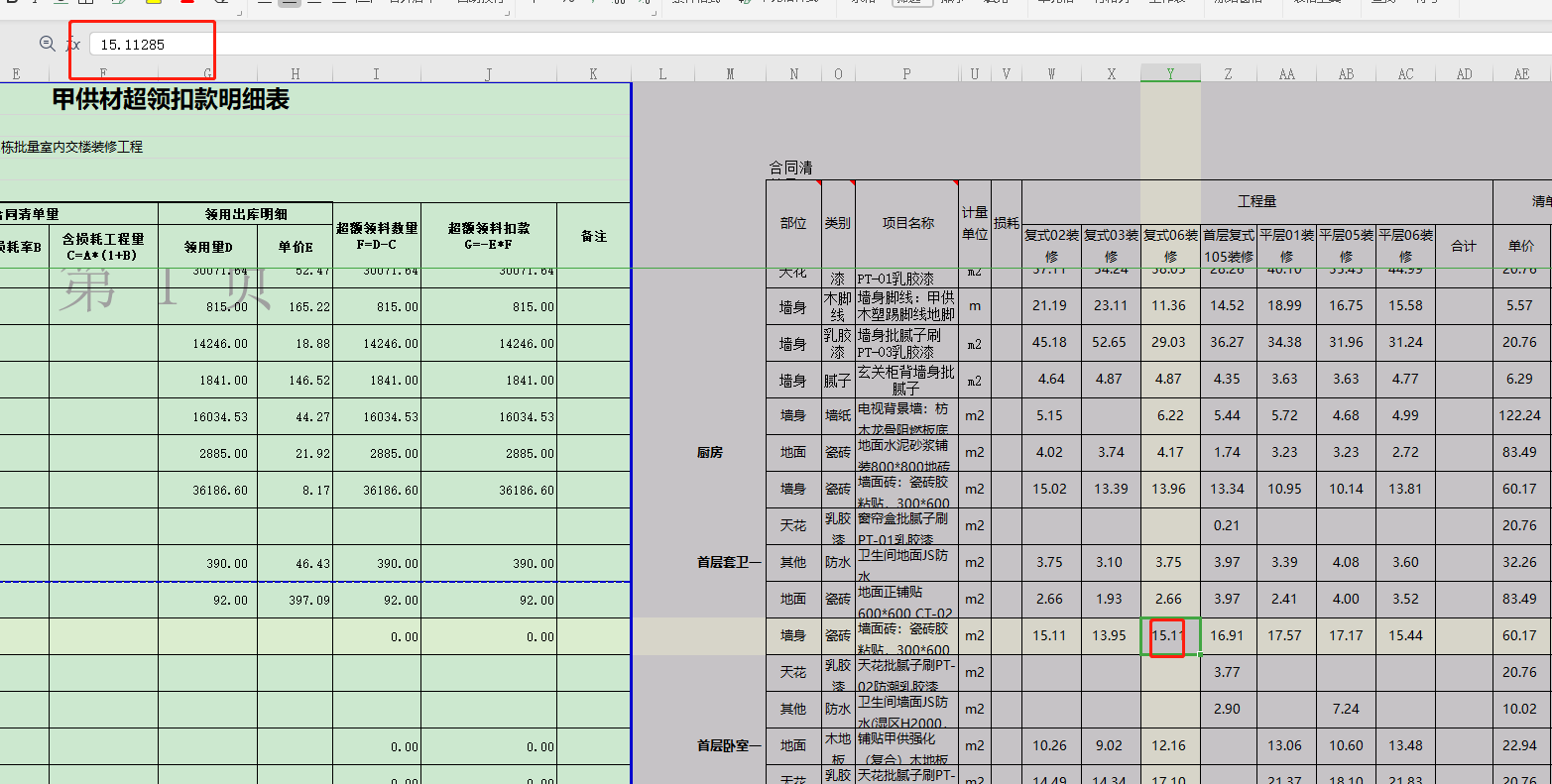Select the 玄关柜背墙身批腻子 item cell
1552x784 pixels.
[x=906, y=380]
